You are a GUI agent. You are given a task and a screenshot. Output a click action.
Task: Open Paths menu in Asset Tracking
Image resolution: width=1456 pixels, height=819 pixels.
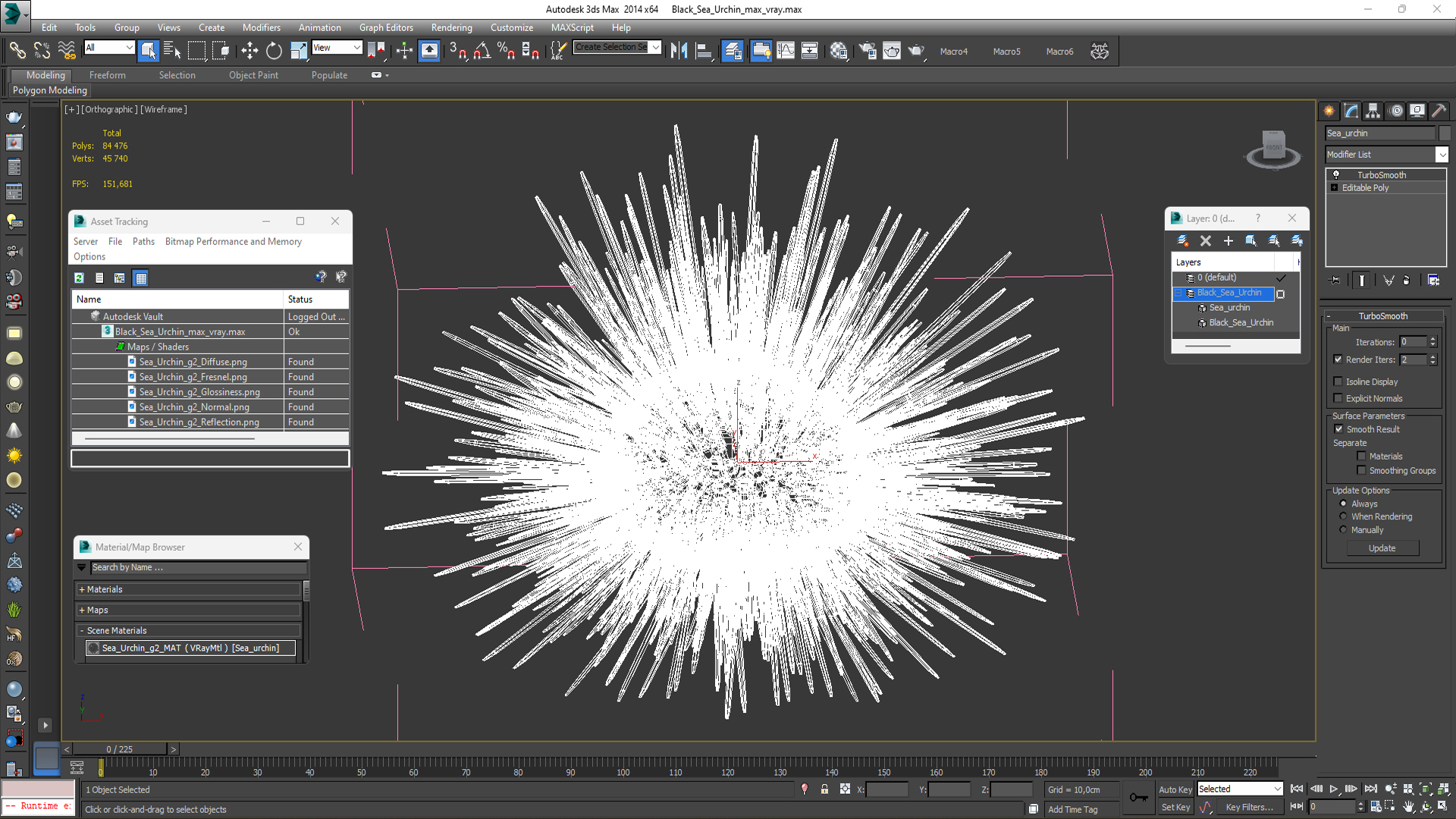click(x=143, y=241)
